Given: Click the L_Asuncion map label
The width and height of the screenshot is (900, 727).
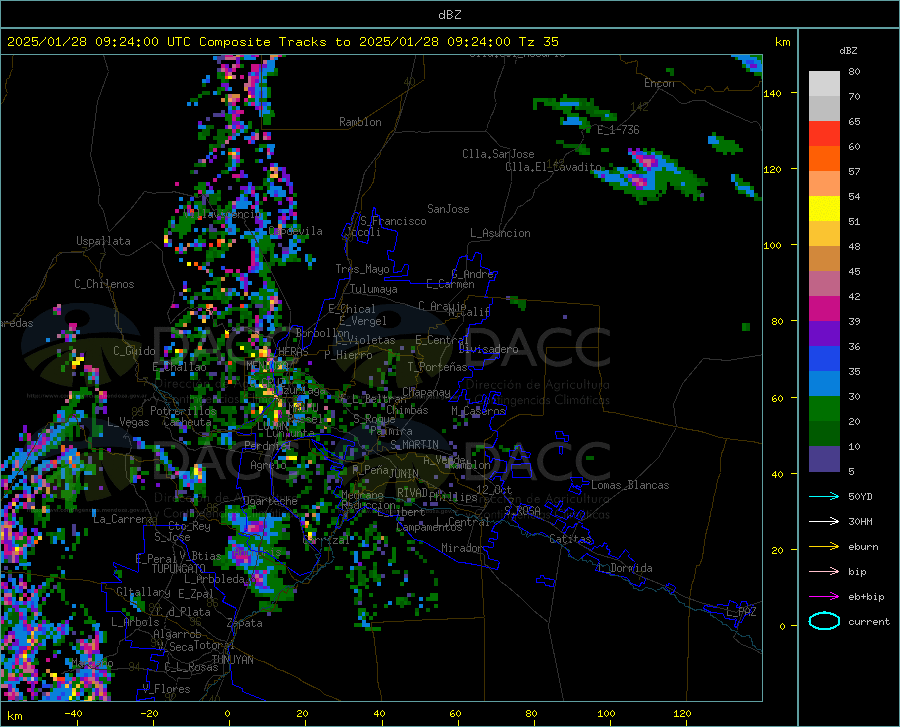Looking at the screenshot, I should [500, 233].
